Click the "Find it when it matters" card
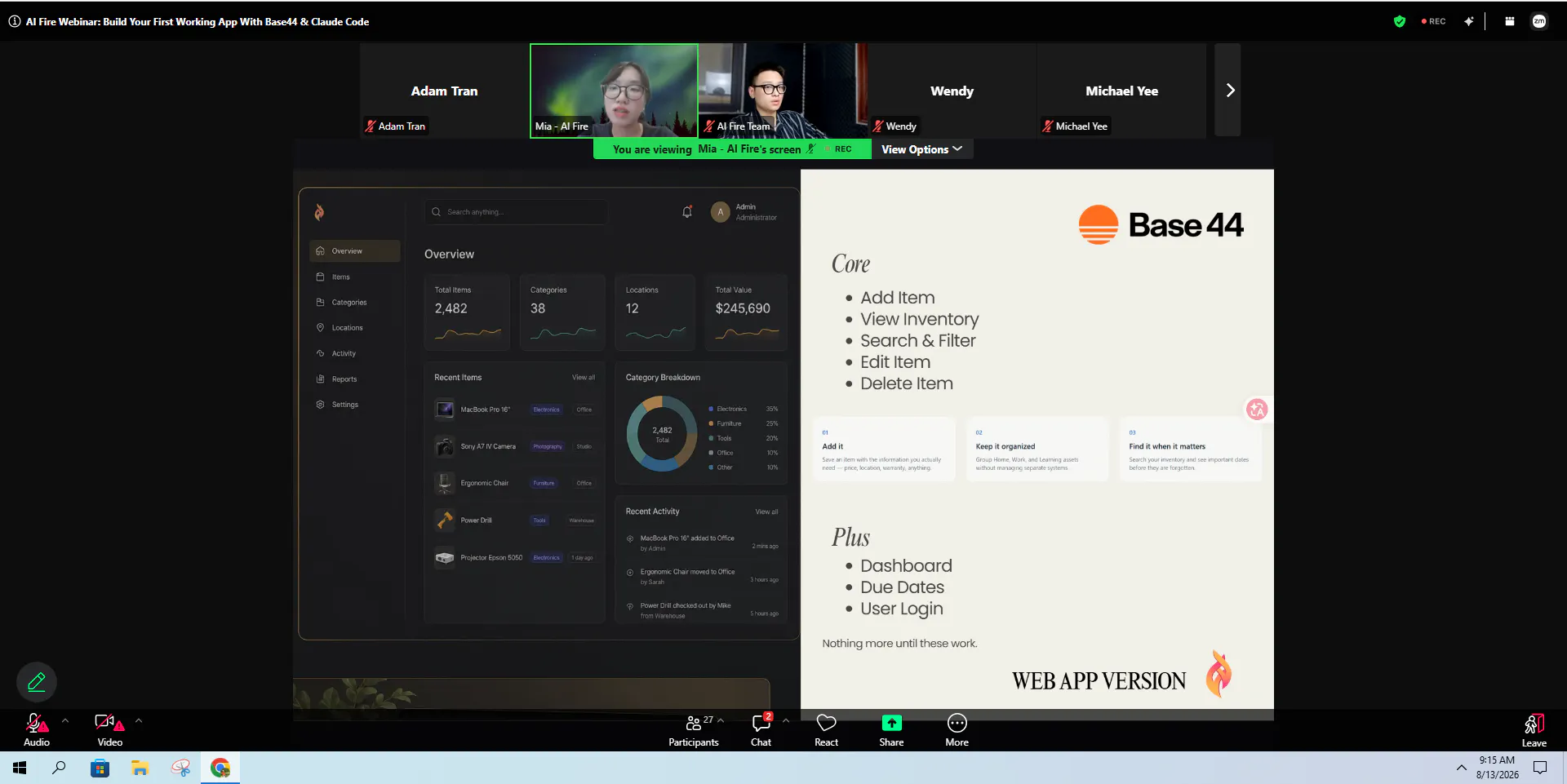1567x784 pixels. (1191, 450)
